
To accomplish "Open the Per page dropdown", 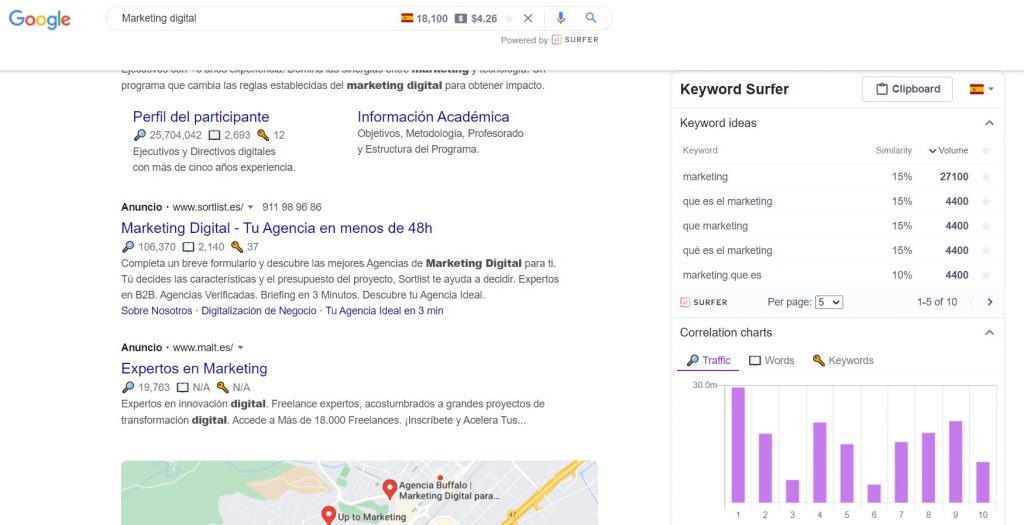I will pyautogui.click(x=829, y=302).
